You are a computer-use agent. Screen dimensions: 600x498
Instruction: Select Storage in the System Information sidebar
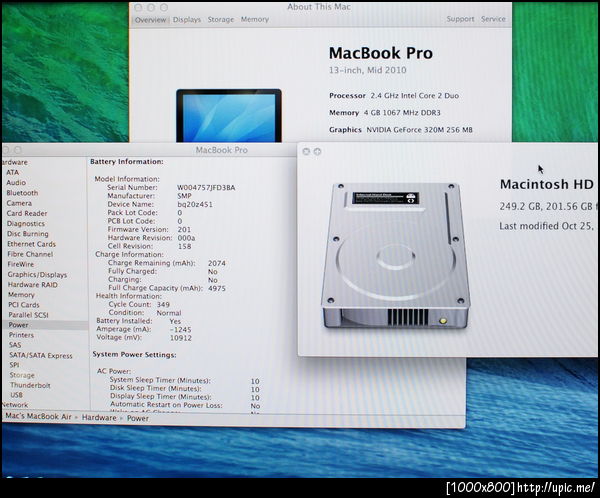coord(22,375)
